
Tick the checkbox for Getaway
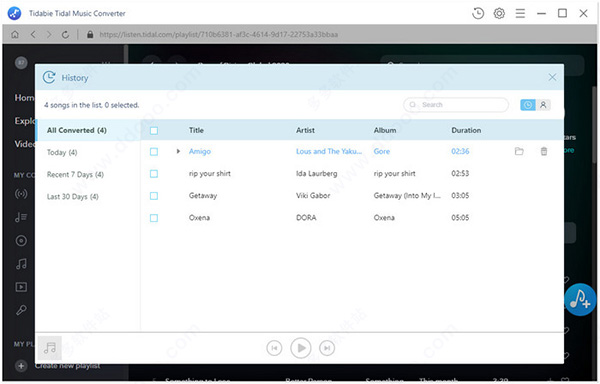point(154,196)
